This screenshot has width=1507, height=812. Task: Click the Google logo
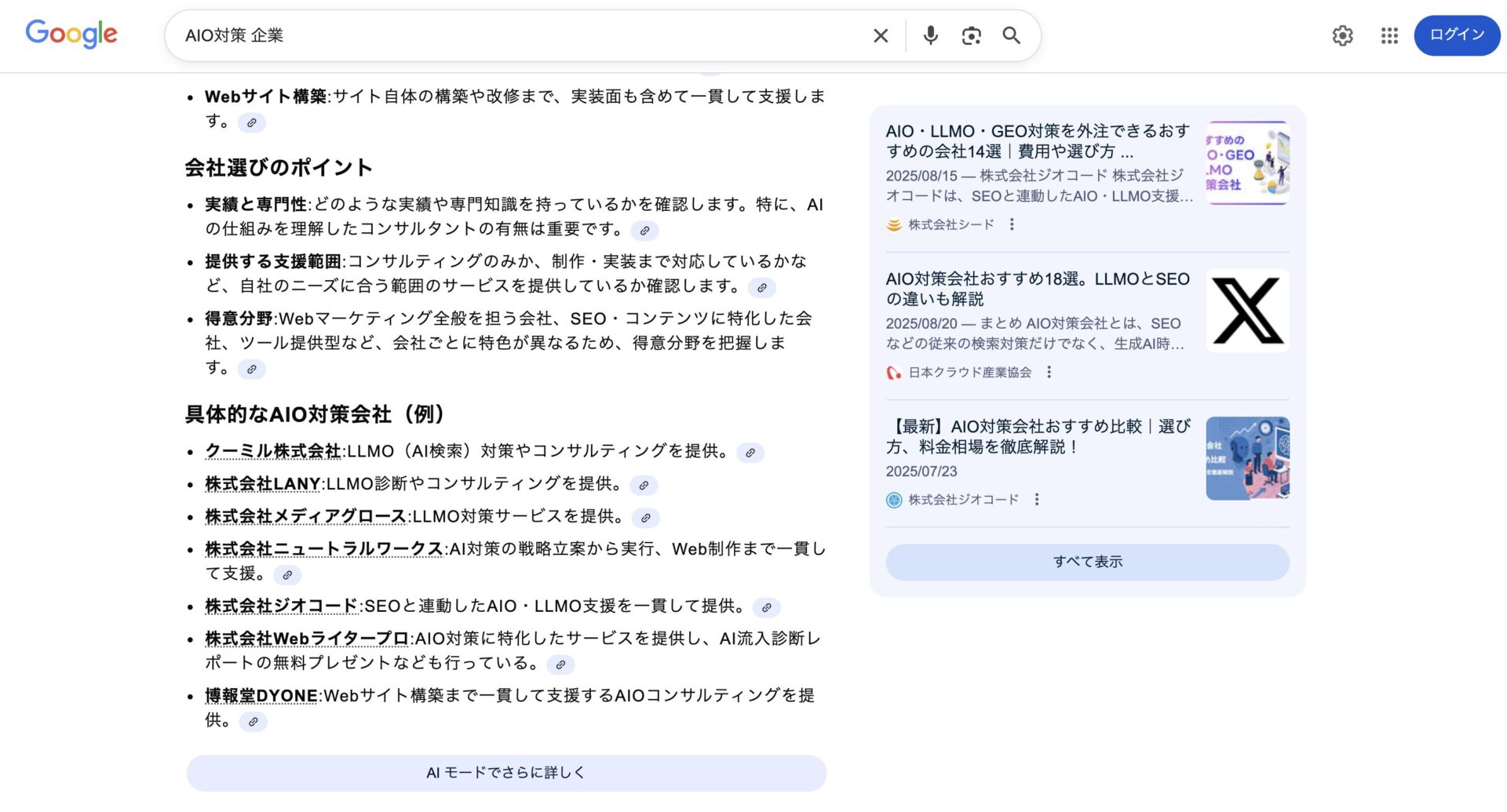(71, 35)
